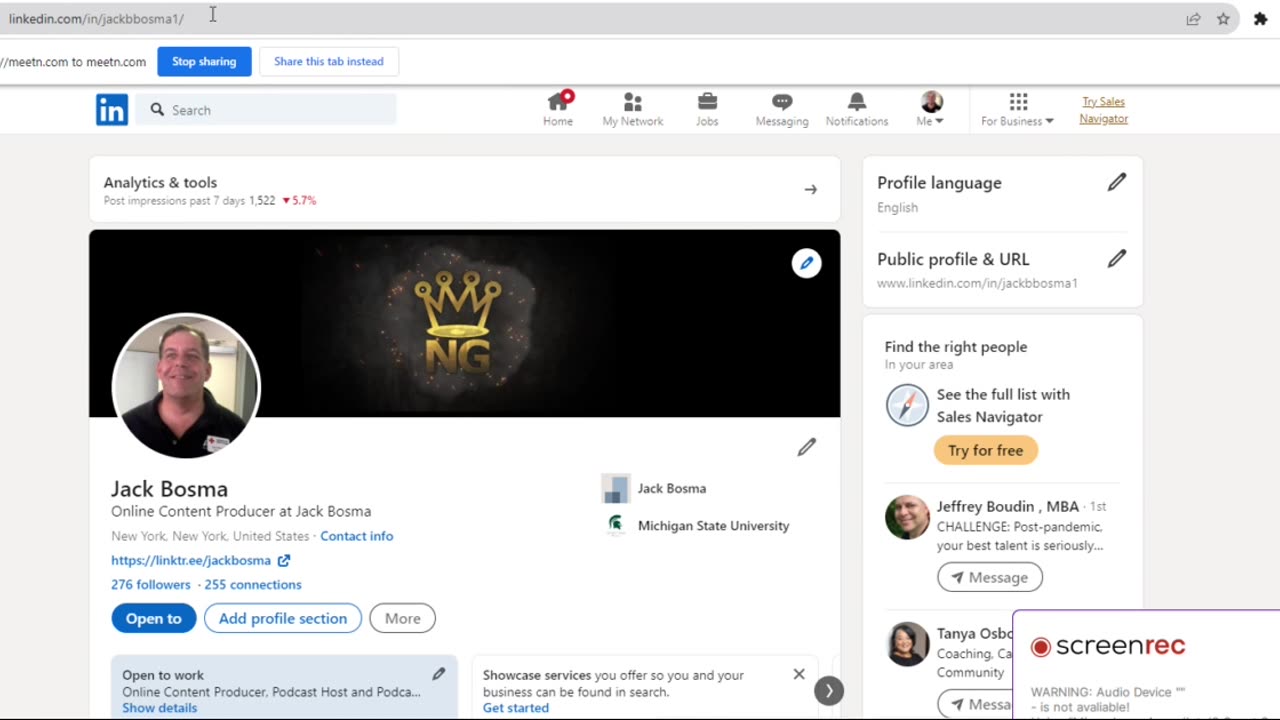Click the search magnifier icon

[157, 110]
